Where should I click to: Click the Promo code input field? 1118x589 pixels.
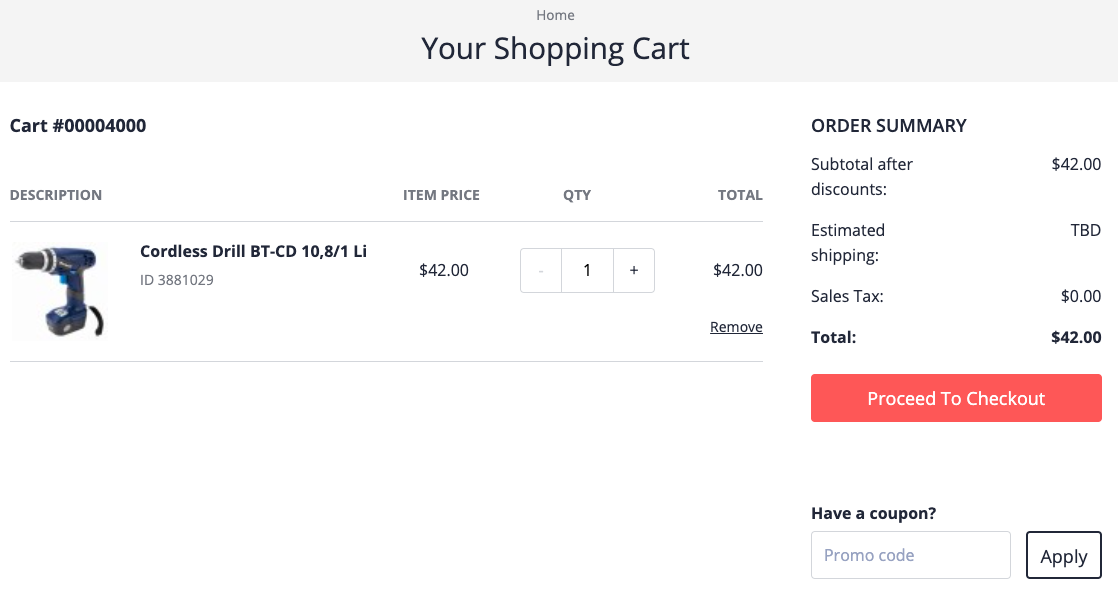pyautogui.click(x=910, y=554)
